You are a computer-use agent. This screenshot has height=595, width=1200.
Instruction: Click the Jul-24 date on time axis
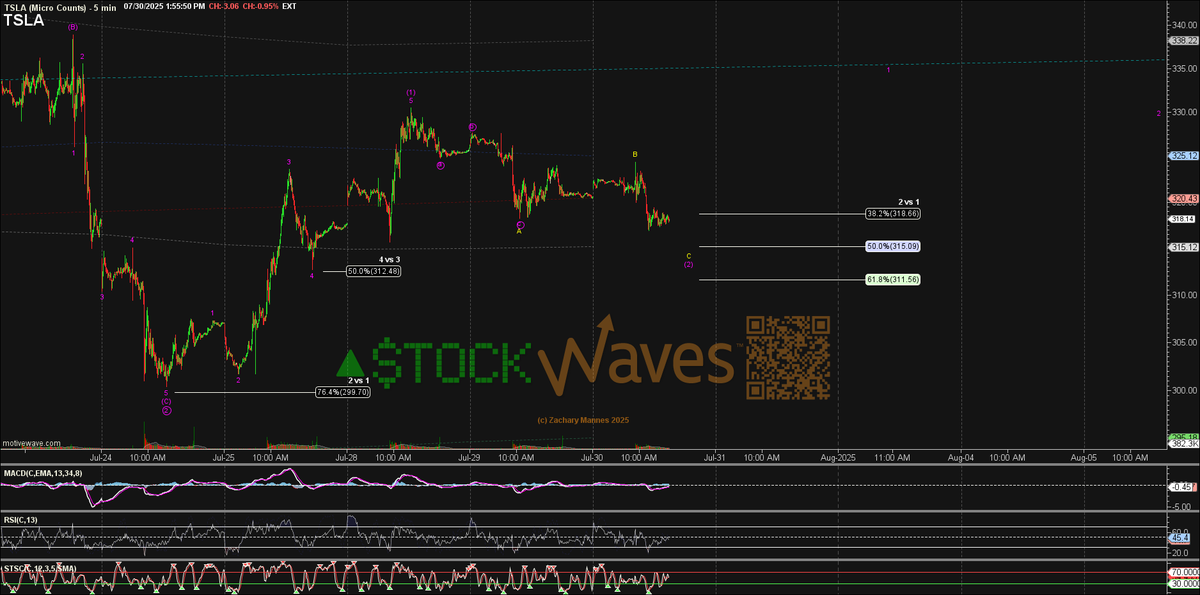[x=103, y=457]
